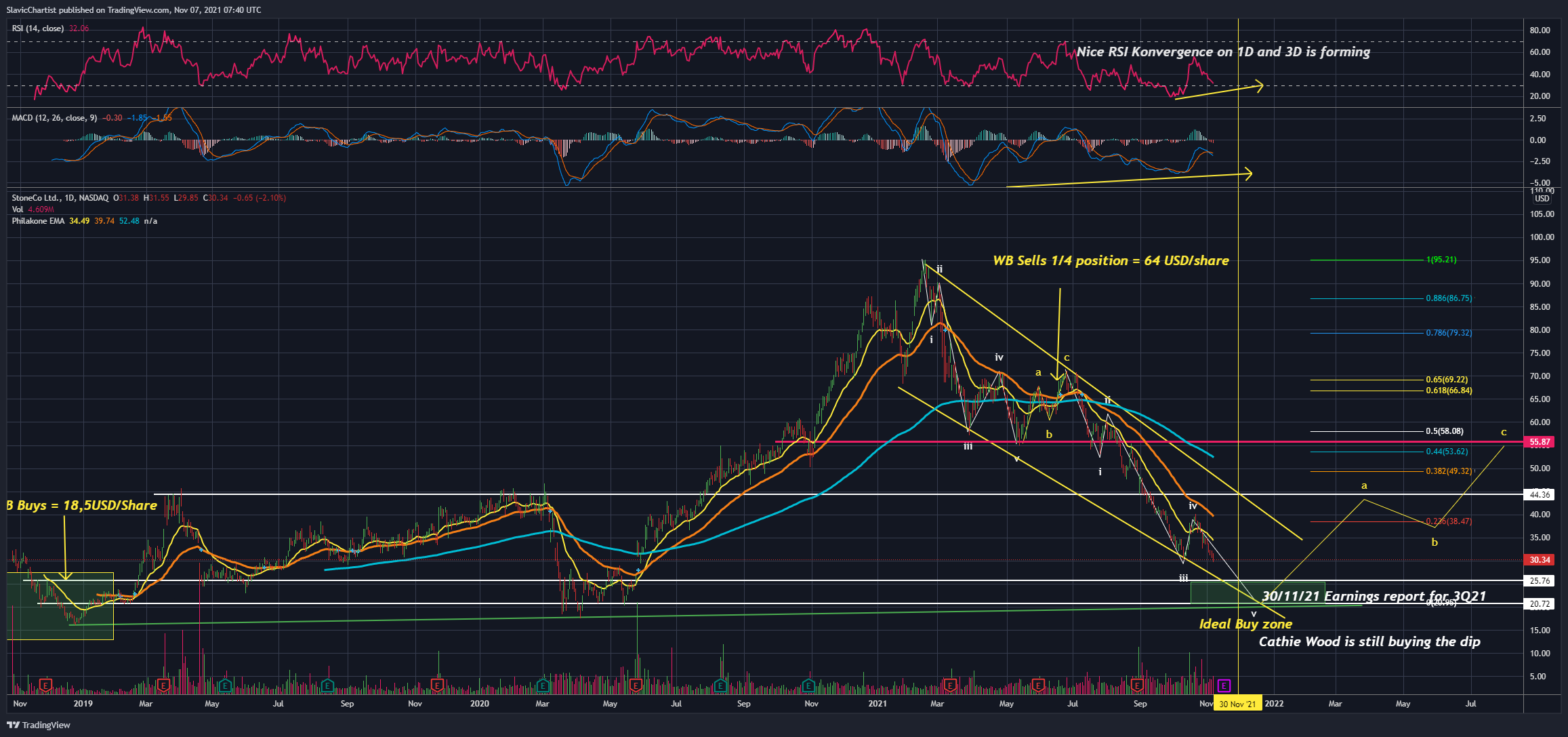
Task: Click the yellow 30 Nov '21 date label
Action: 1237,704
